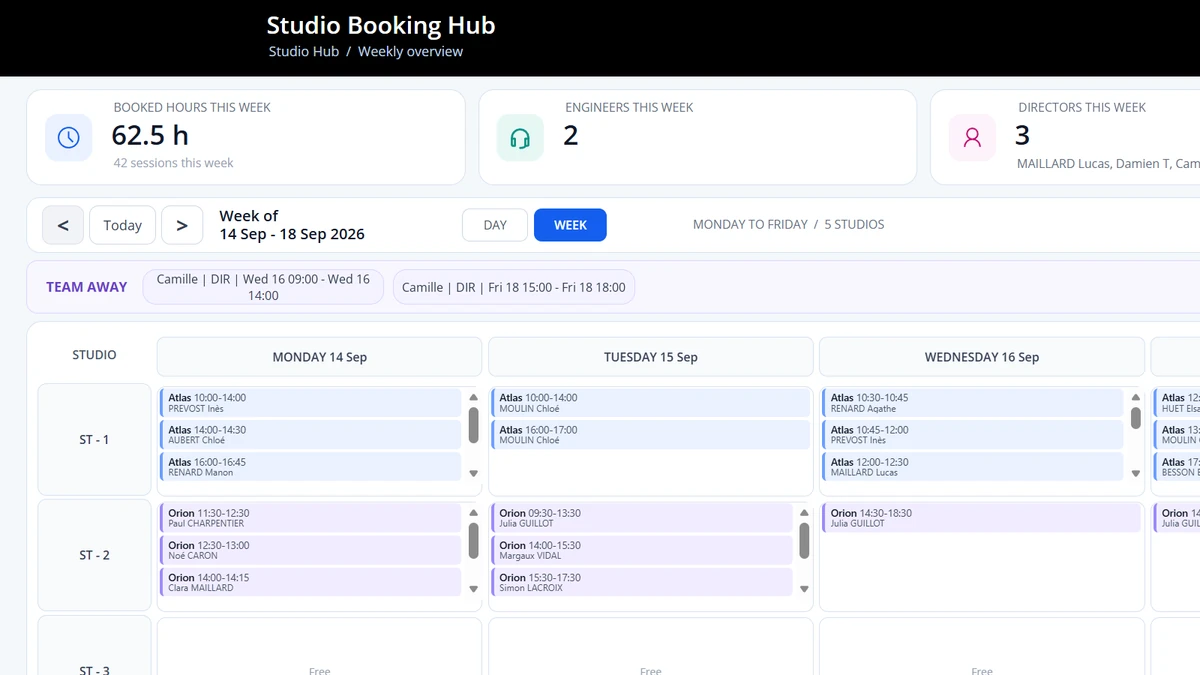Click the TUESDAY 15 Sep column header
Image resolution: width=1200 pixels, height=675 pixels.
click(x=651, y=357)
